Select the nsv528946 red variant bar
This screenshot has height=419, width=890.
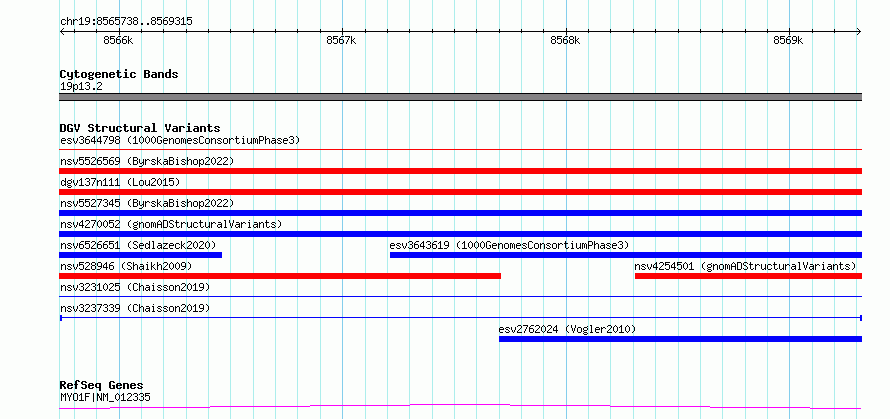click(280, 276)
